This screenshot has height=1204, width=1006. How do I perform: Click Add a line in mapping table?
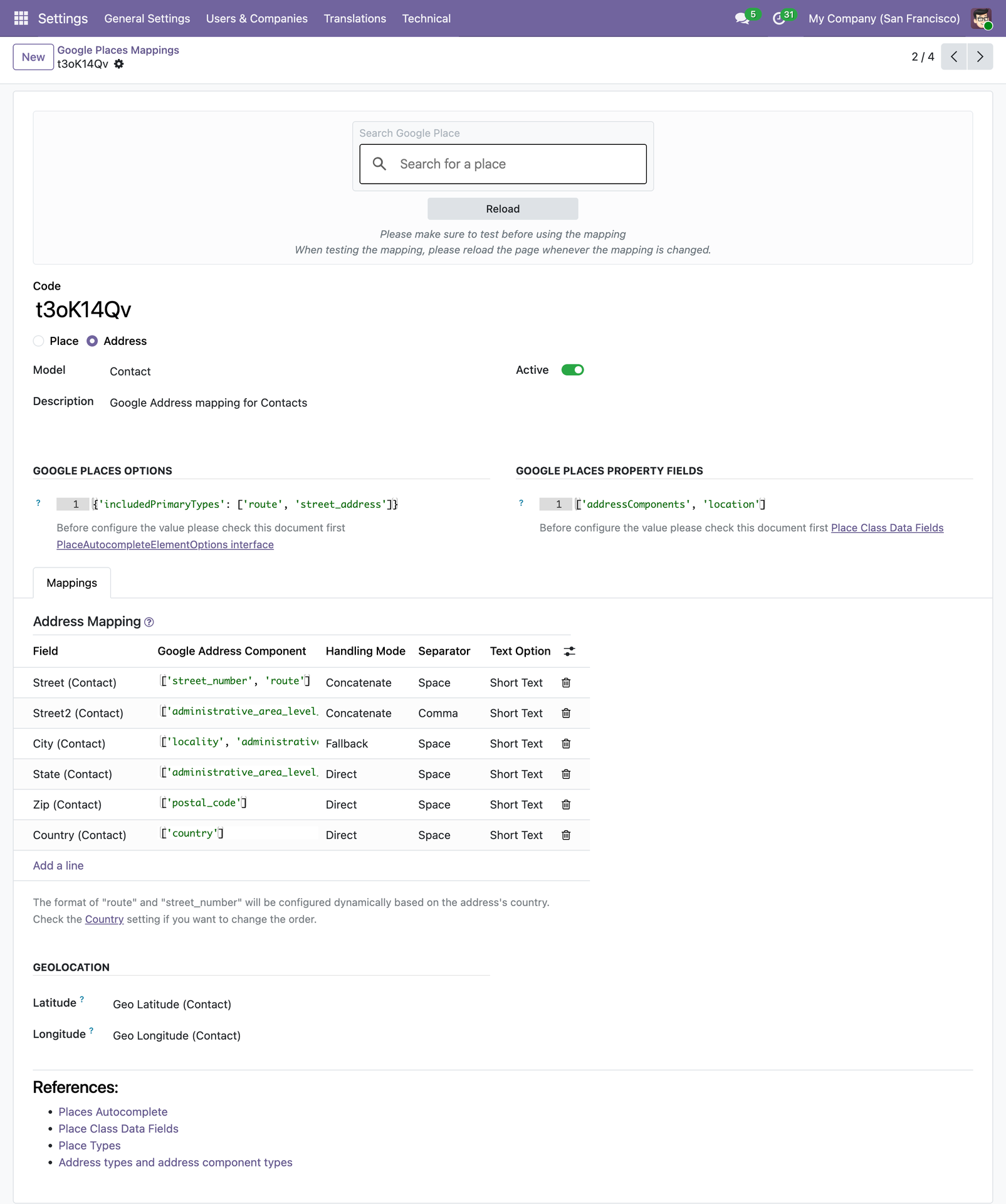coord(58,866)
